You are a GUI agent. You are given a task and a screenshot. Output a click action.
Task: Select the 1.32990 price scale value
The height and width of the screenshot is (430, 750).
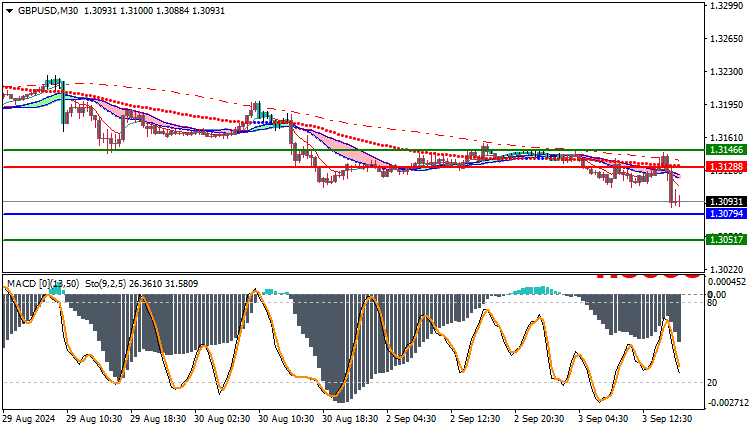(x=727, y=6)
